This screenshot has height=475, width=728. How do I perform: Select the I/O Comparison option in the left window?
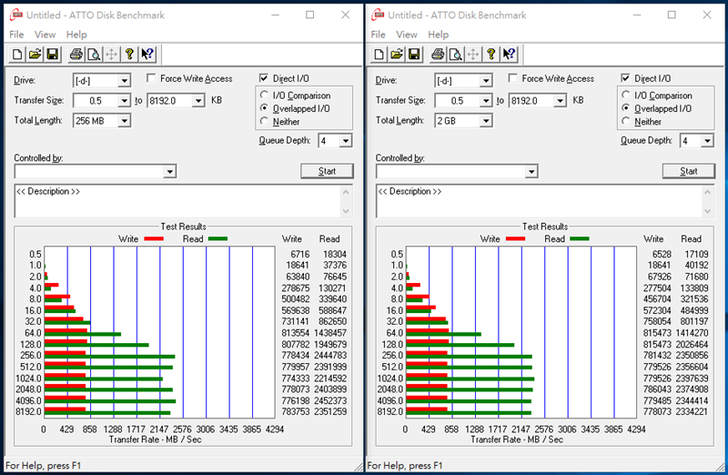coord(265,95)
